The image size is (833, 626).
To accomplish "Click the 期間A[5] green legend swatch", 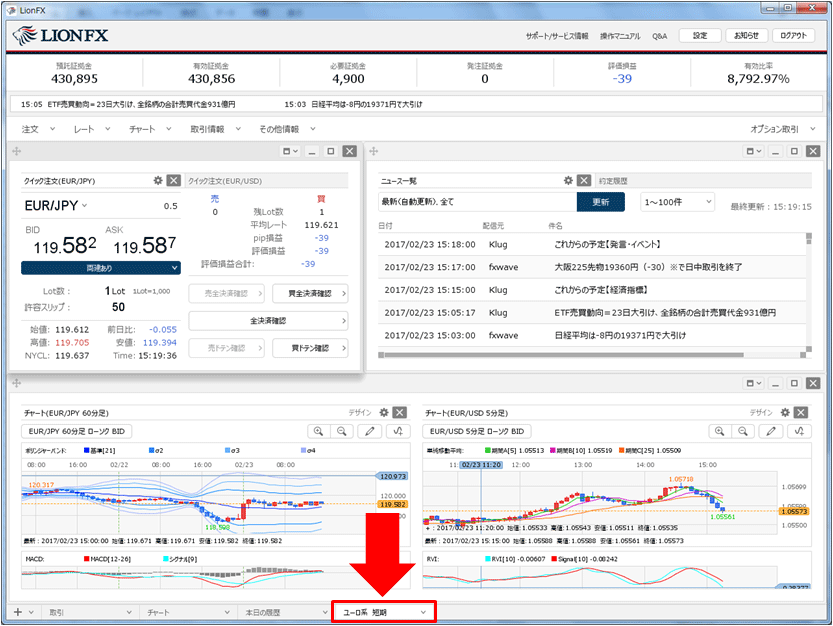I will coord(488,450).
